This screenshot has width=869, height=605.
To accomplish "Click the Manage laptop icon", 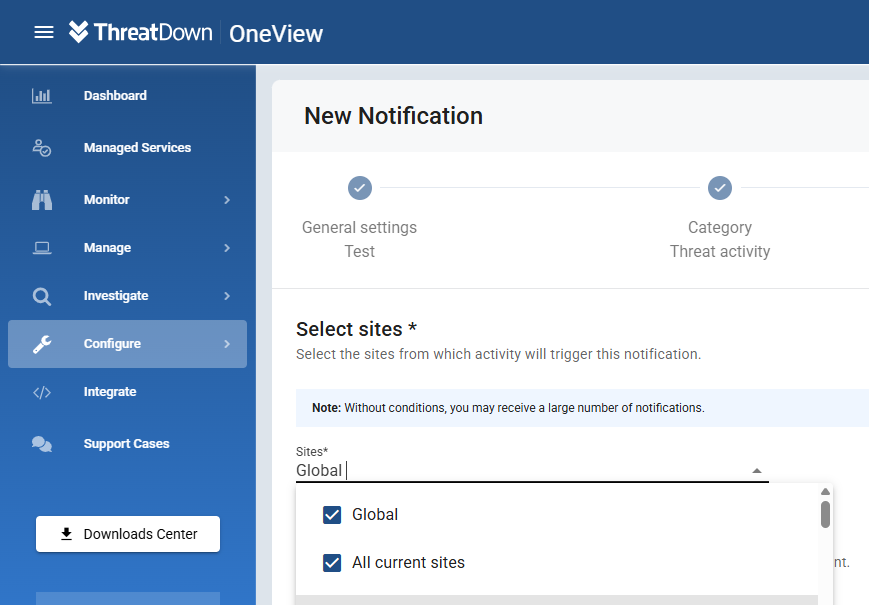I will point(42,248).
